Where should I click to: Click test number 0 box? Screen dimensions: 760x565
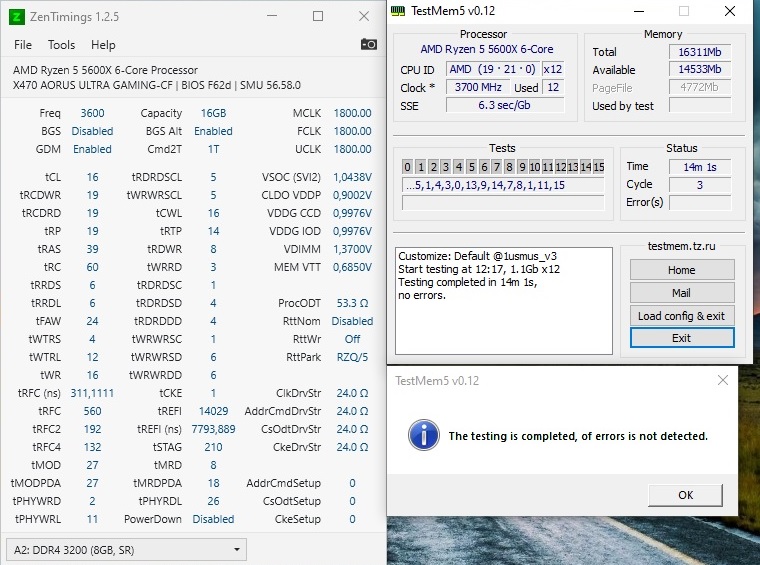click(x=408, y=167)
